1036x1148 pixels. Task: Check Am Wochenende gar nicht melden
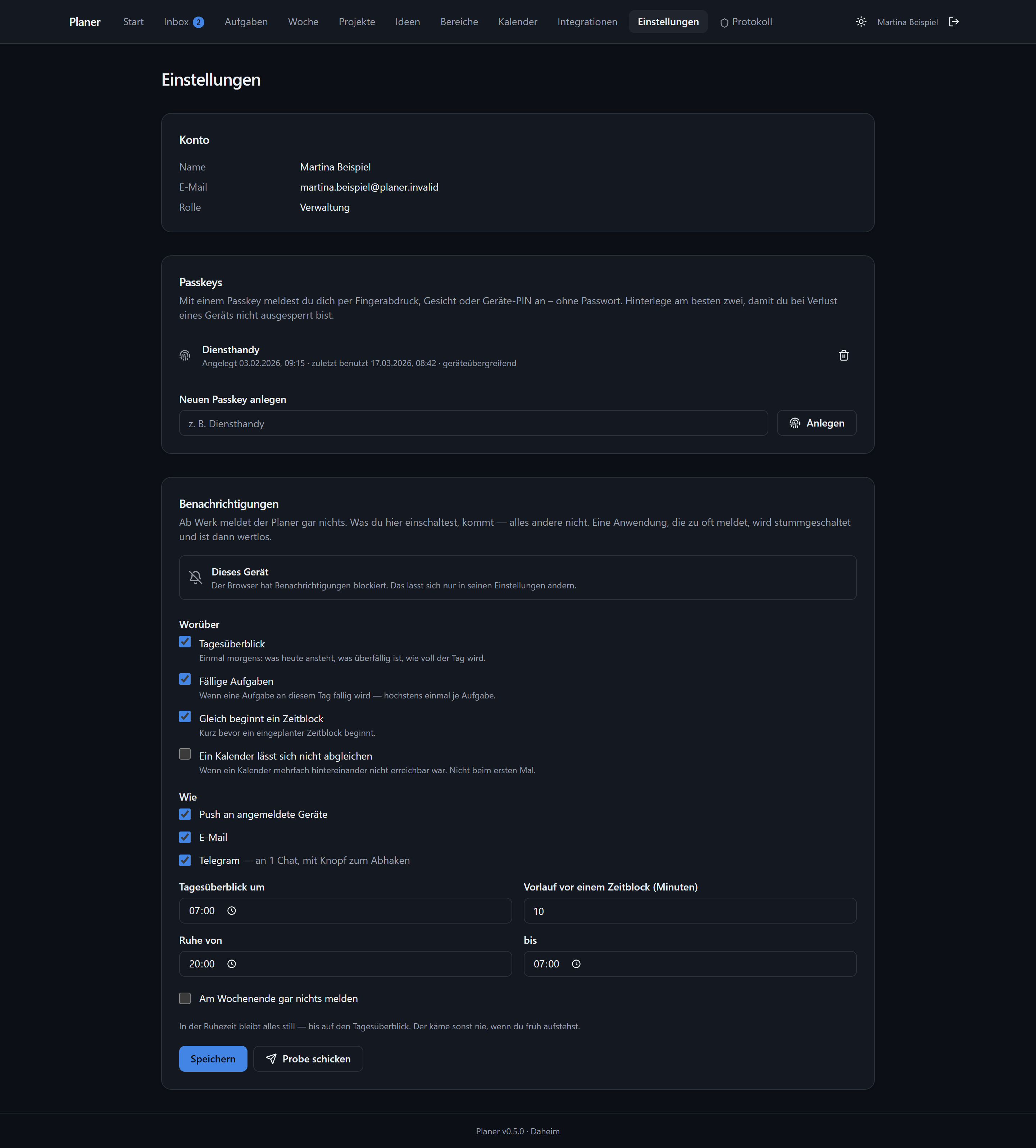[185, 998]
